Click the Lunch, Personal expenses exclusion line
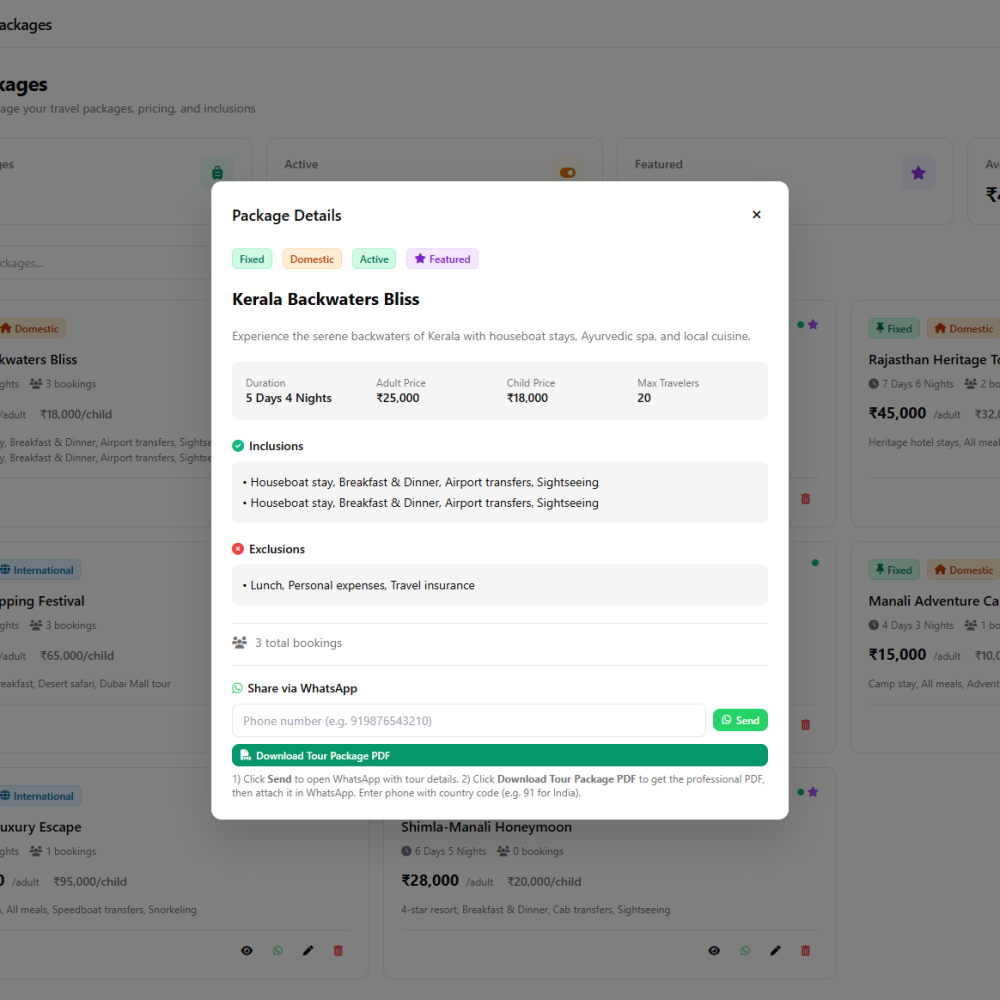This screenshot has width=1000, height=1000. click(362, 585)
